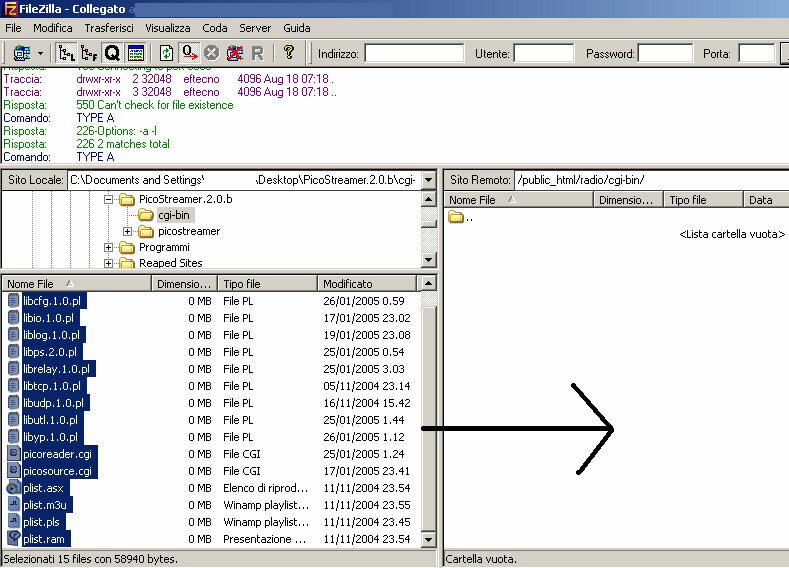Click the Disconnect from server icon

[x=234, y=53]
